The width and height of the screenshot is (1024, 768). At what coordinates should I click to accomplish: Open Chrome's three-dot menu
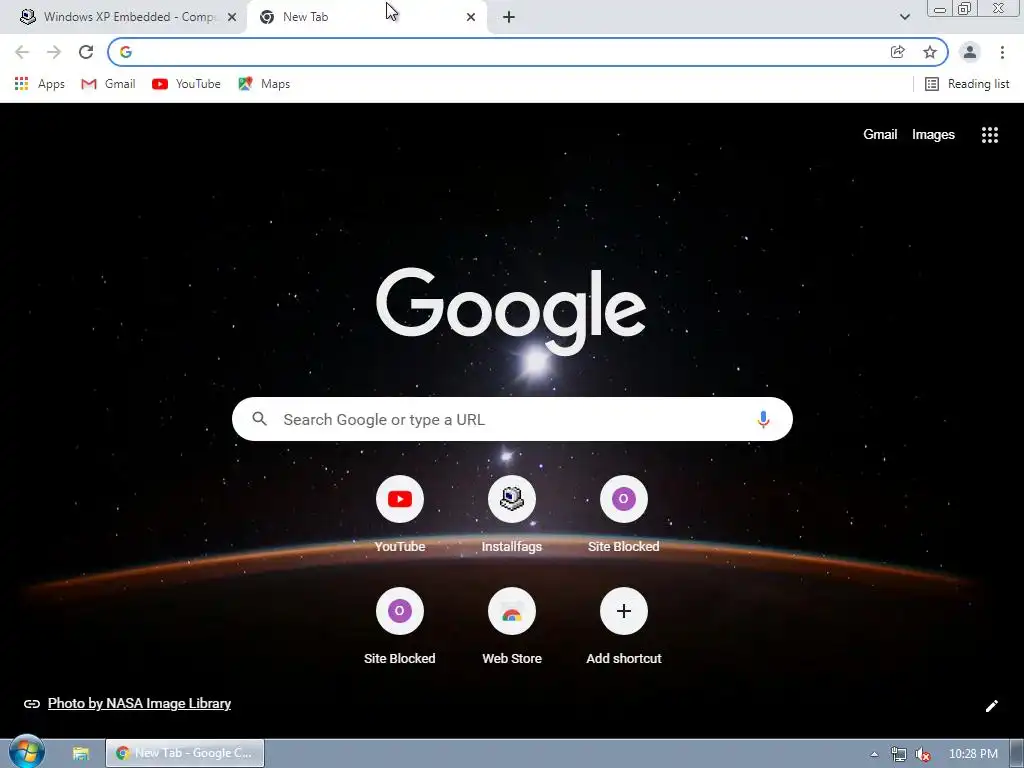tap(1002, 52)
